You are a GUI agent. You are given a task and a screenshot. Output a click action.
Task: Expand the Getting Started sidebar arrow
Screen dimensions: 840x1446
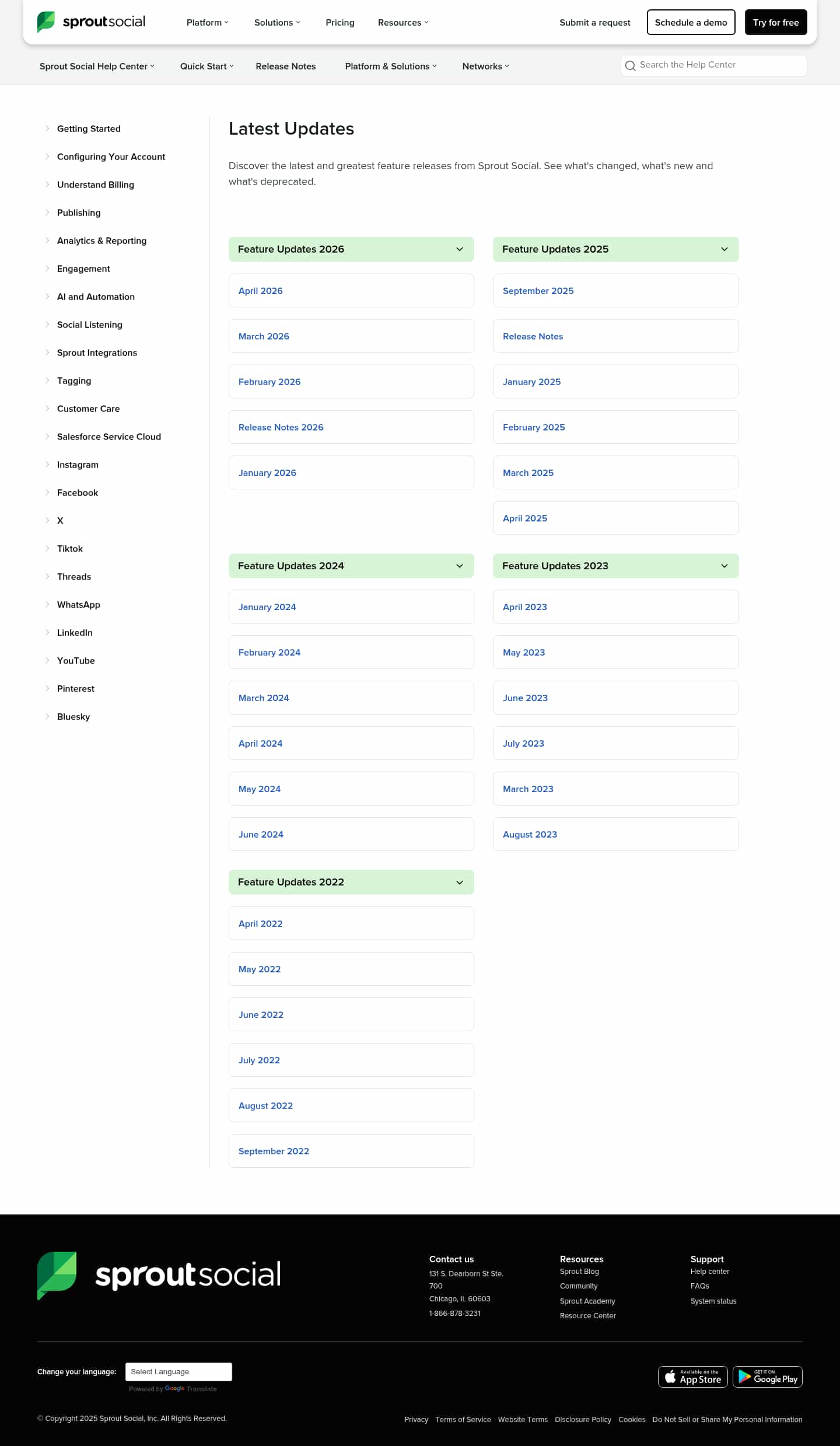pyautogui.click(x=47, y=128)
